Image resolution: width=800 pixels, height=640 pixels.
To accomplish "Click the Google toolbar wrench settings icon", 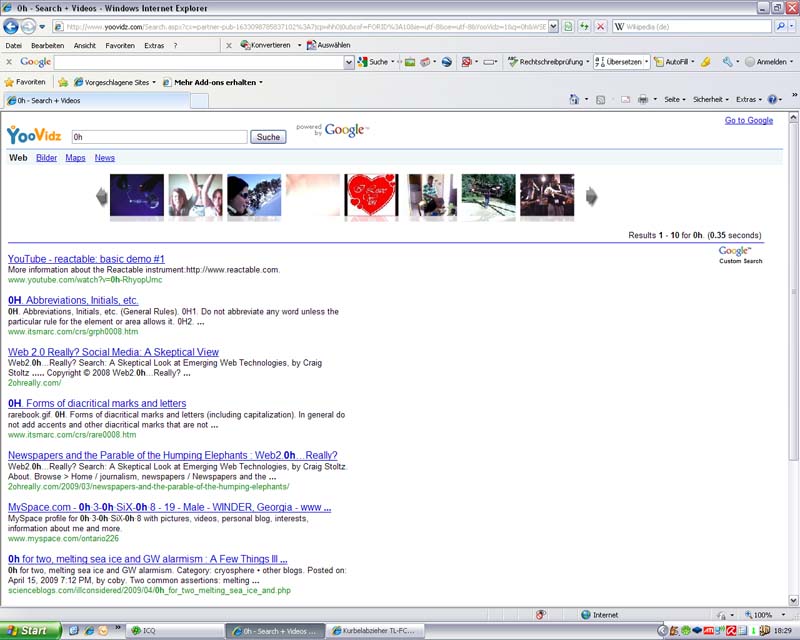I will pyautogui.click(x=728, y=62).
